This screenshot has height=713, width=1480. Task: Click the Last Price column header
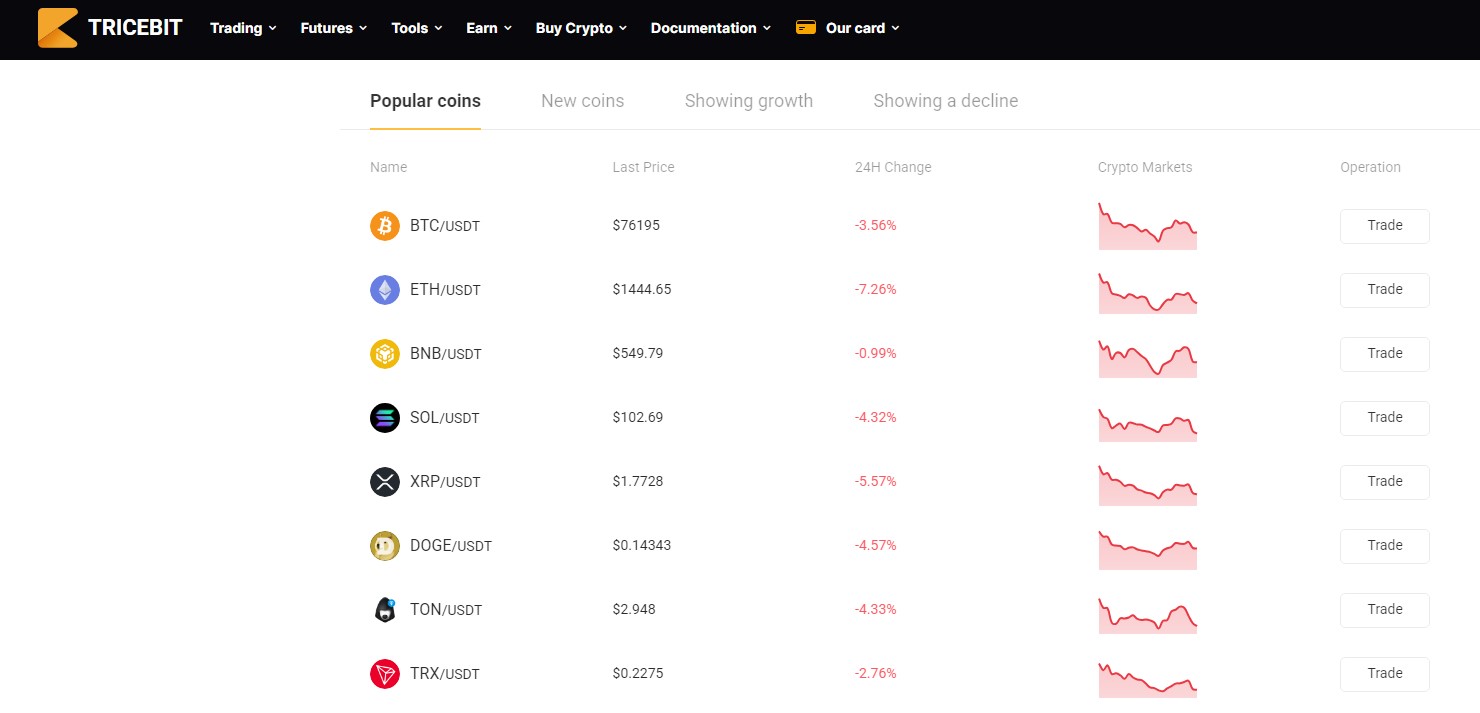tap(643, 168)
